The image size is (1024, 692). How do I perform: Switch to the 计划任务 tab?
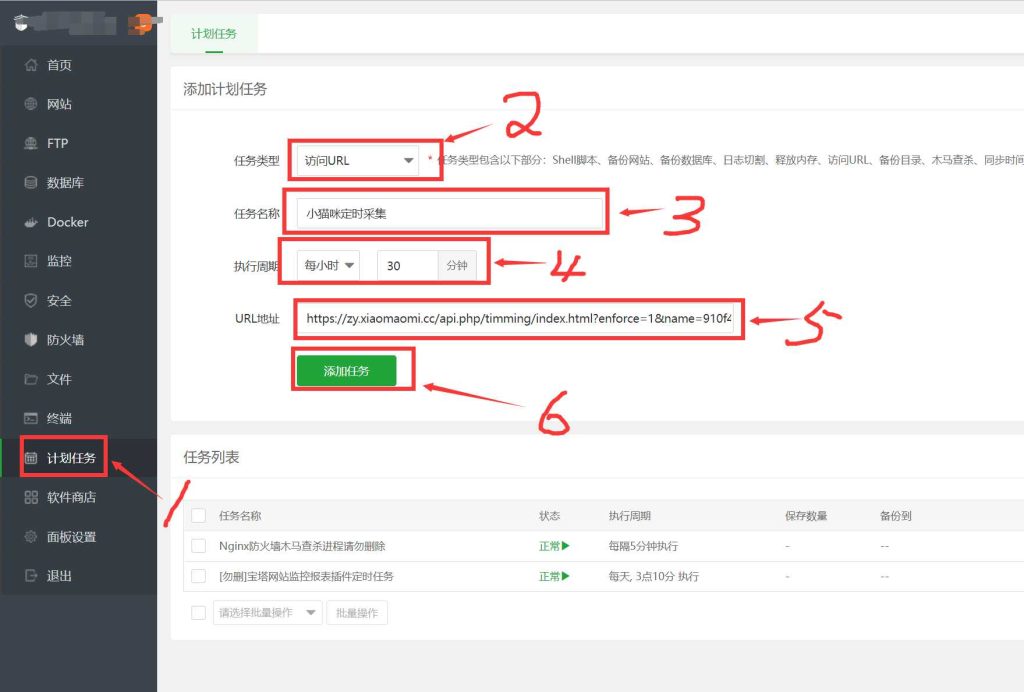(213, 32)
